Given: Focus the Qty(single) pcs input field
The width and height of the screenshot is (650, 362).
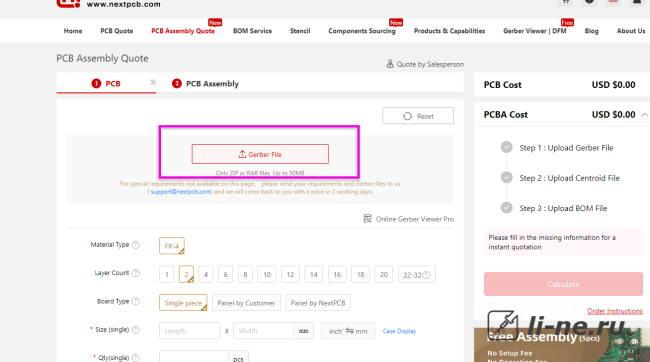Looking at the screenshot, I should pos(194,357).
